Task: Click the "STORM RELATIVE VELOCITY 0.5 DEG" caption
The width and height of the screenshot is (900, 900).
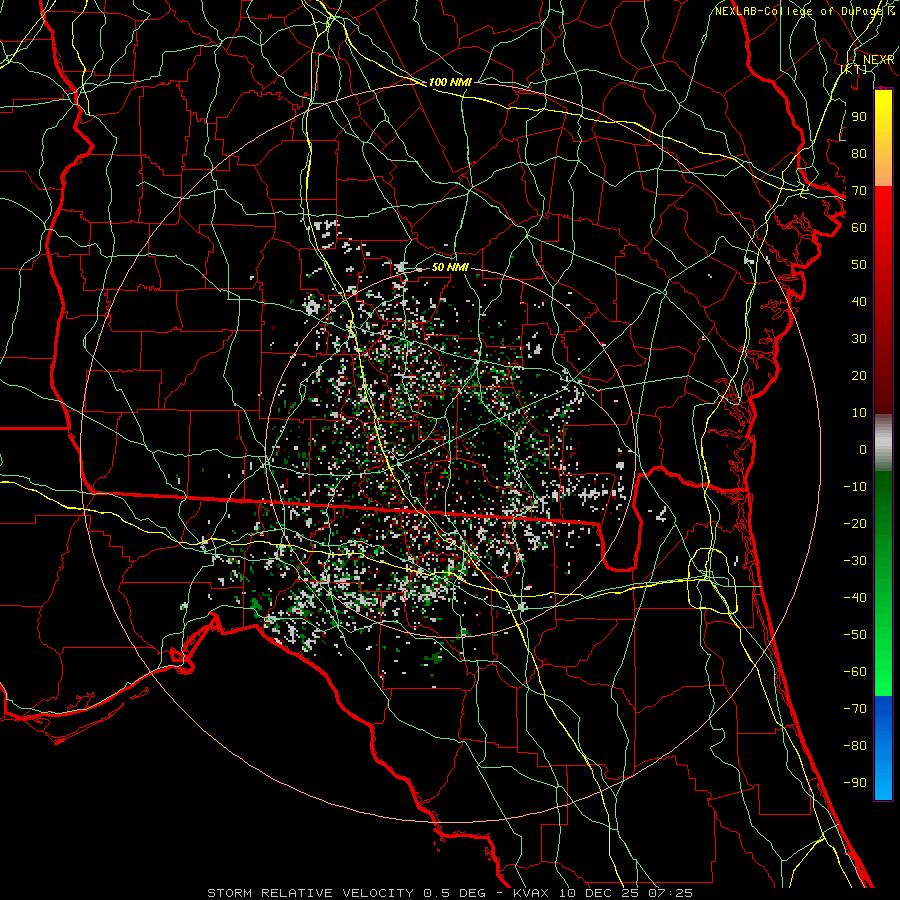Action: 346,893
